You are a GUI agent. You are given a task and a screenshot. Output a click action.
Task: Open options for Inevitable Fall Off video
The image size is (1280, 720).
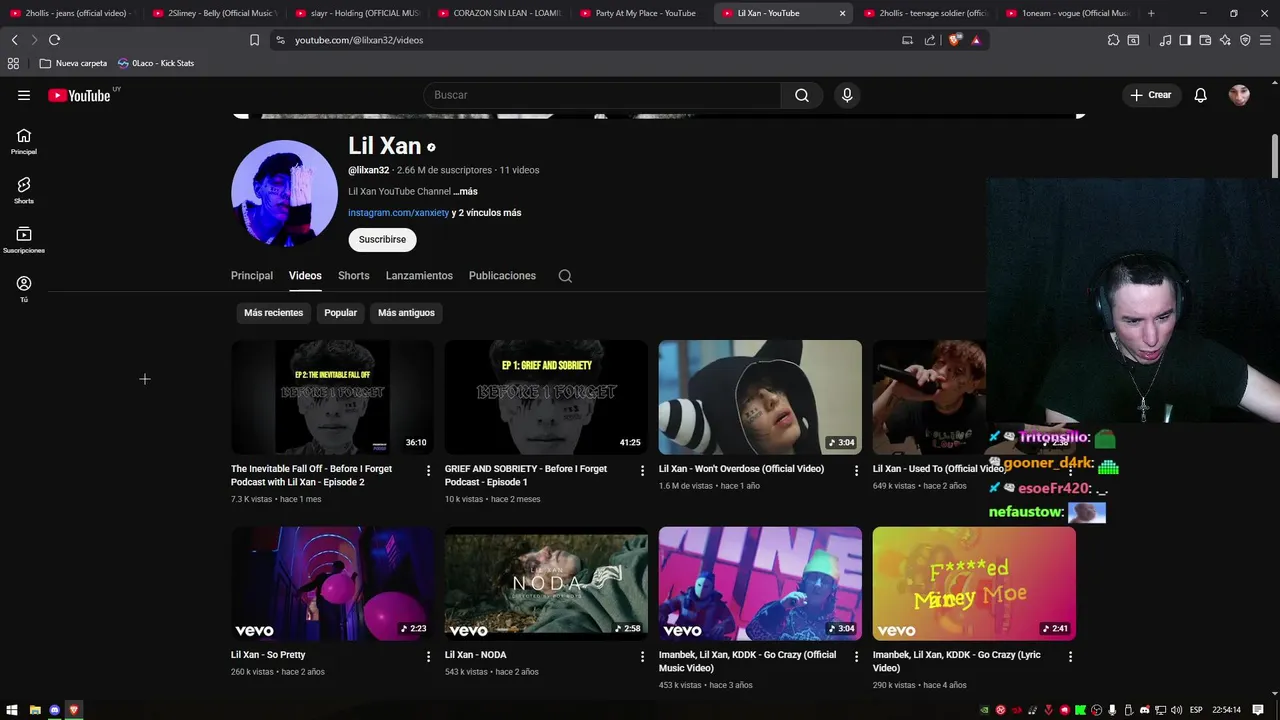click(429, 470)
